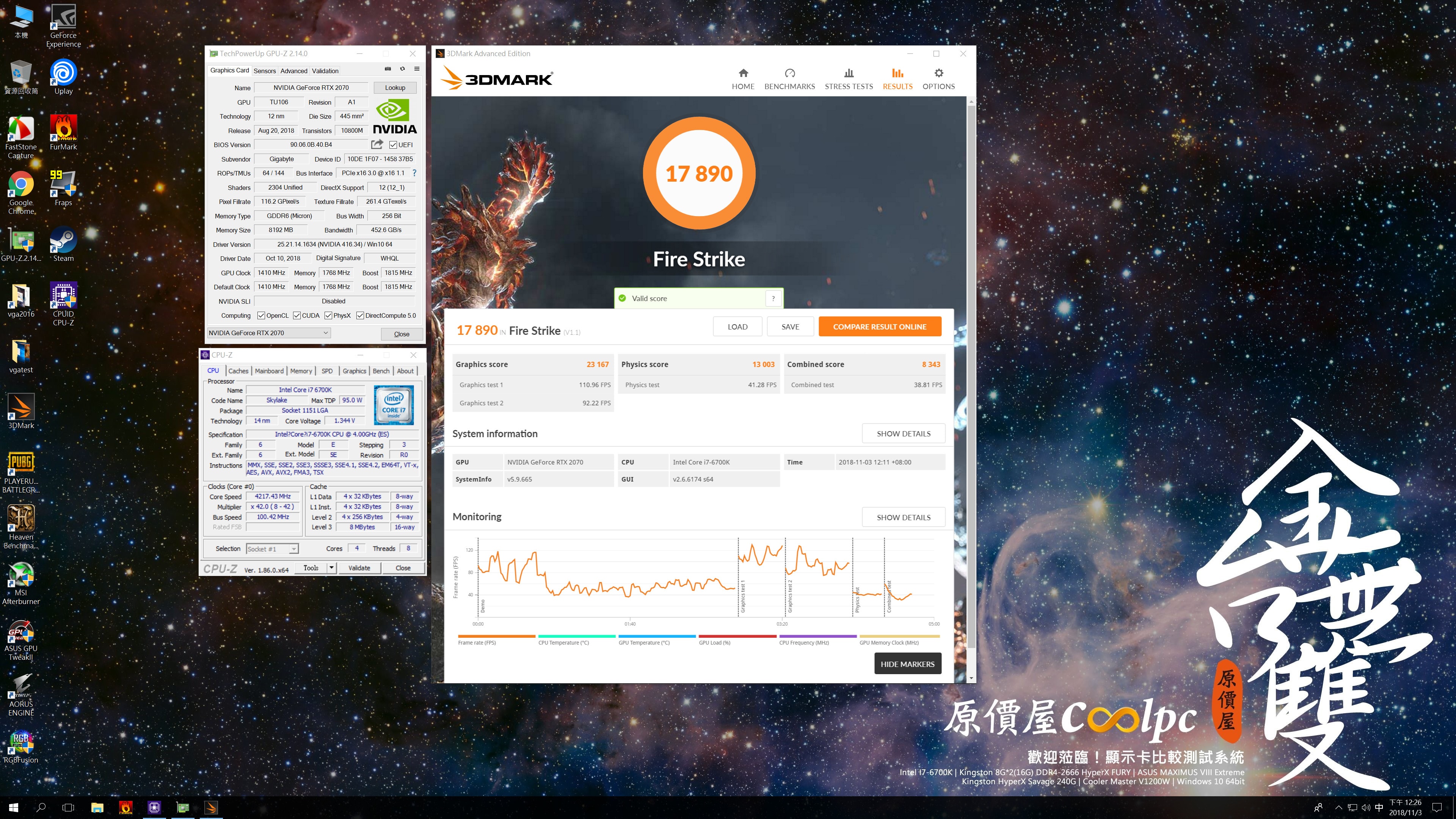Click LOAD button in 3DMark

[737, 327]
